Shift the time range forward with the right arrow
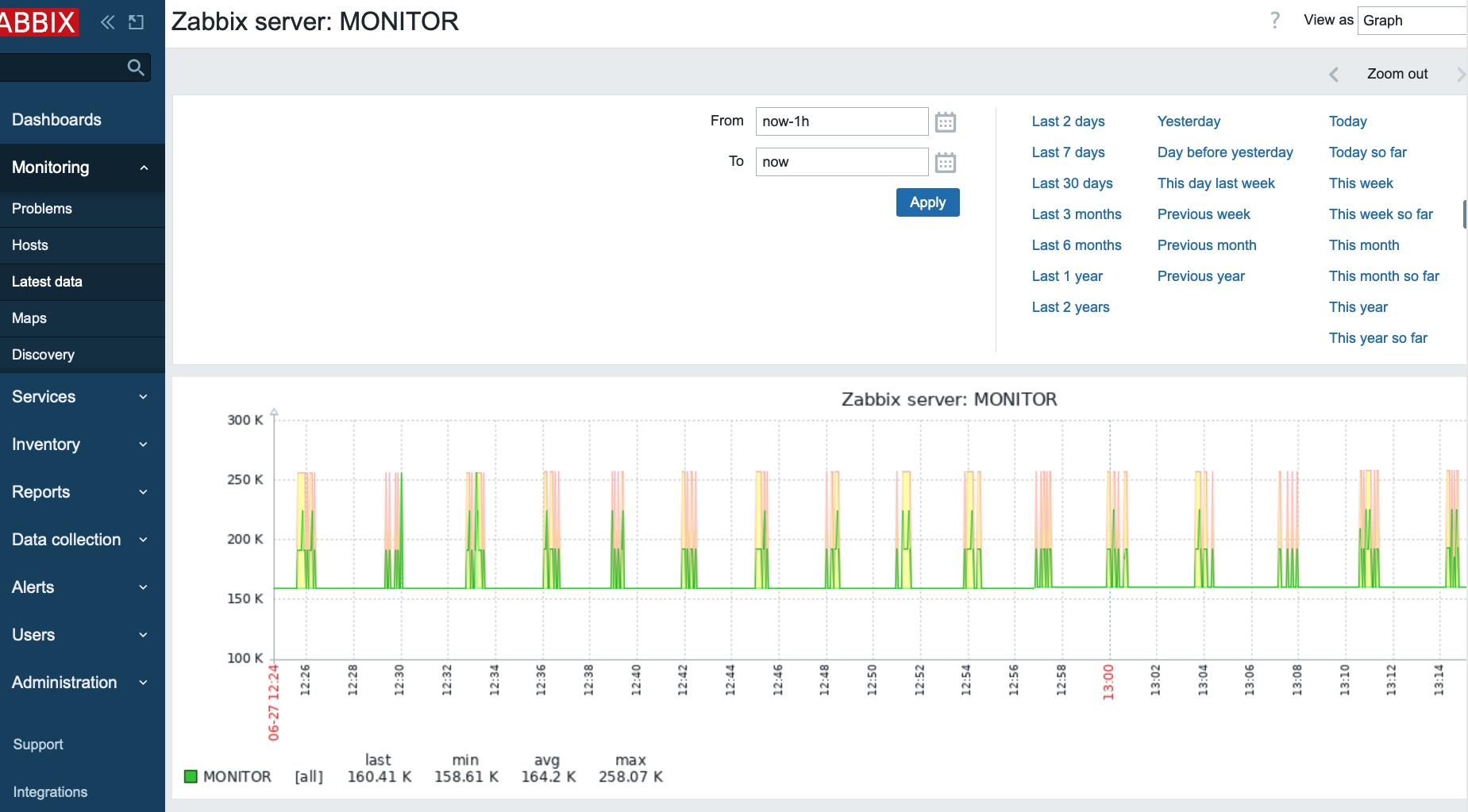1468x812 pixels. click(x=1460, y=75)
